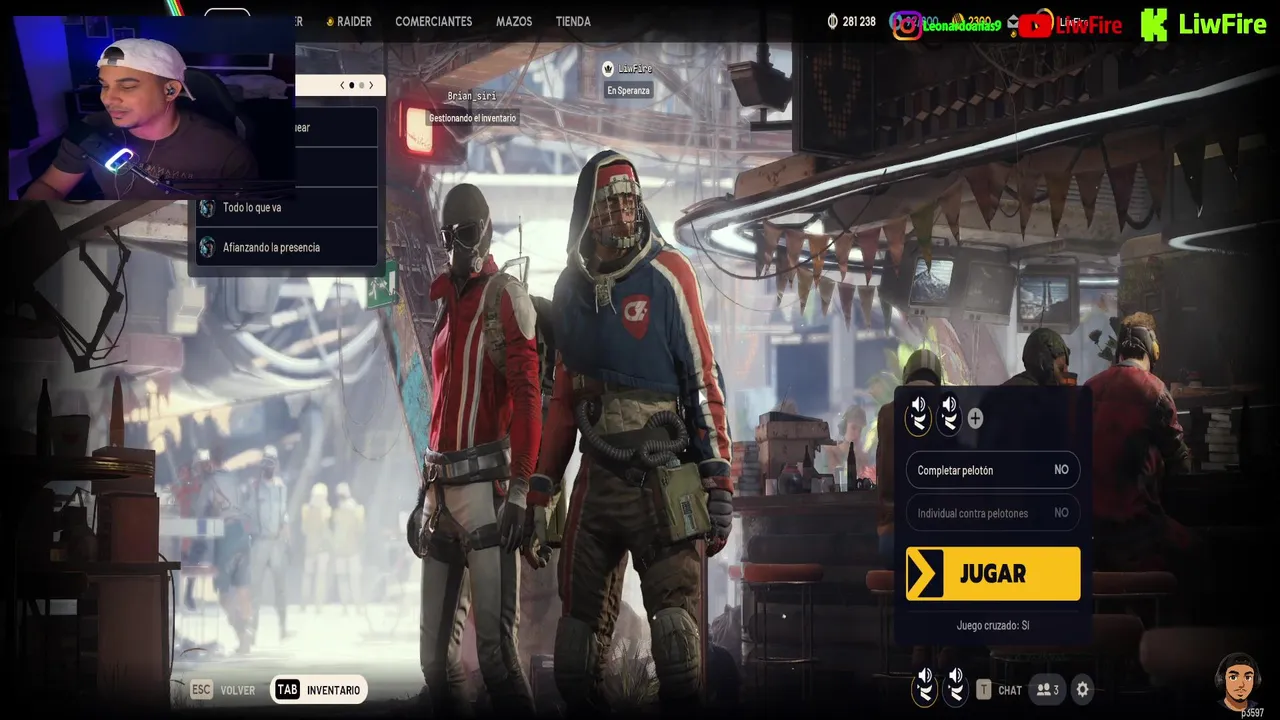Start match with JUGAR button
Image resolution: width=1280 pixels, height=720 pixels.
993,574
